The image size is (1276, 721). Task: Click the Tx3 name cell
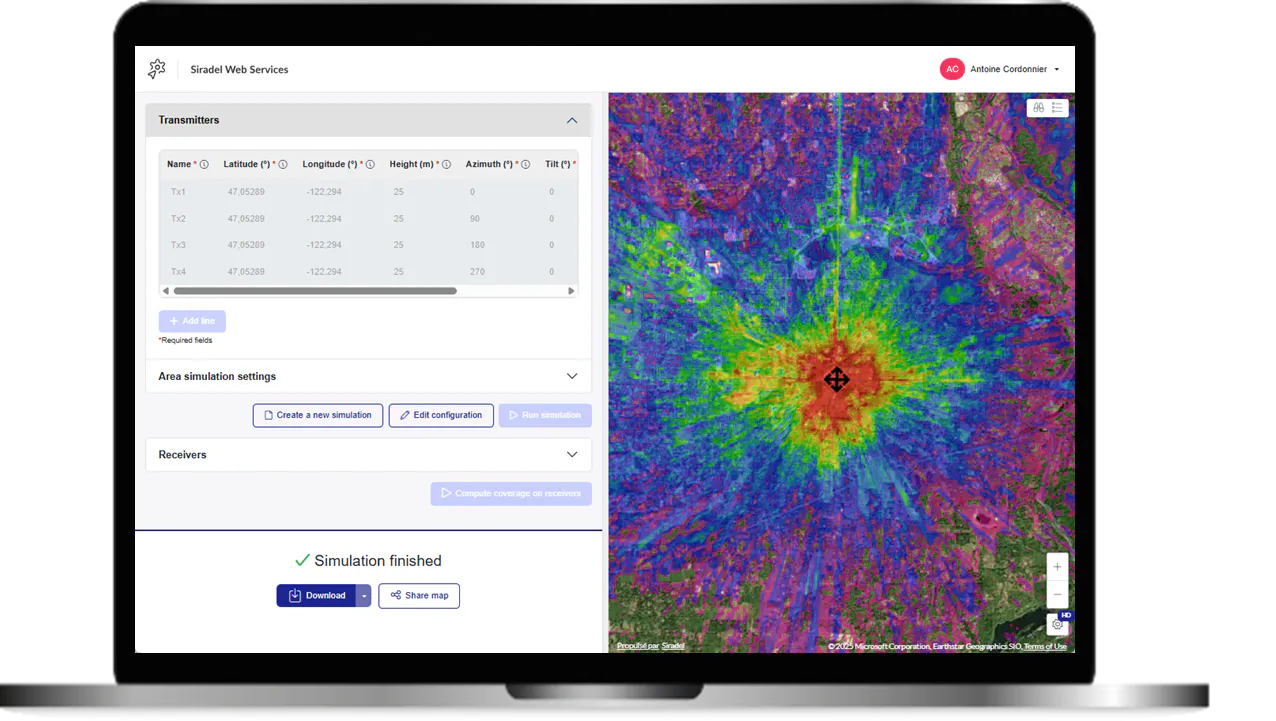pyautogui.click(x=178, y=245)
